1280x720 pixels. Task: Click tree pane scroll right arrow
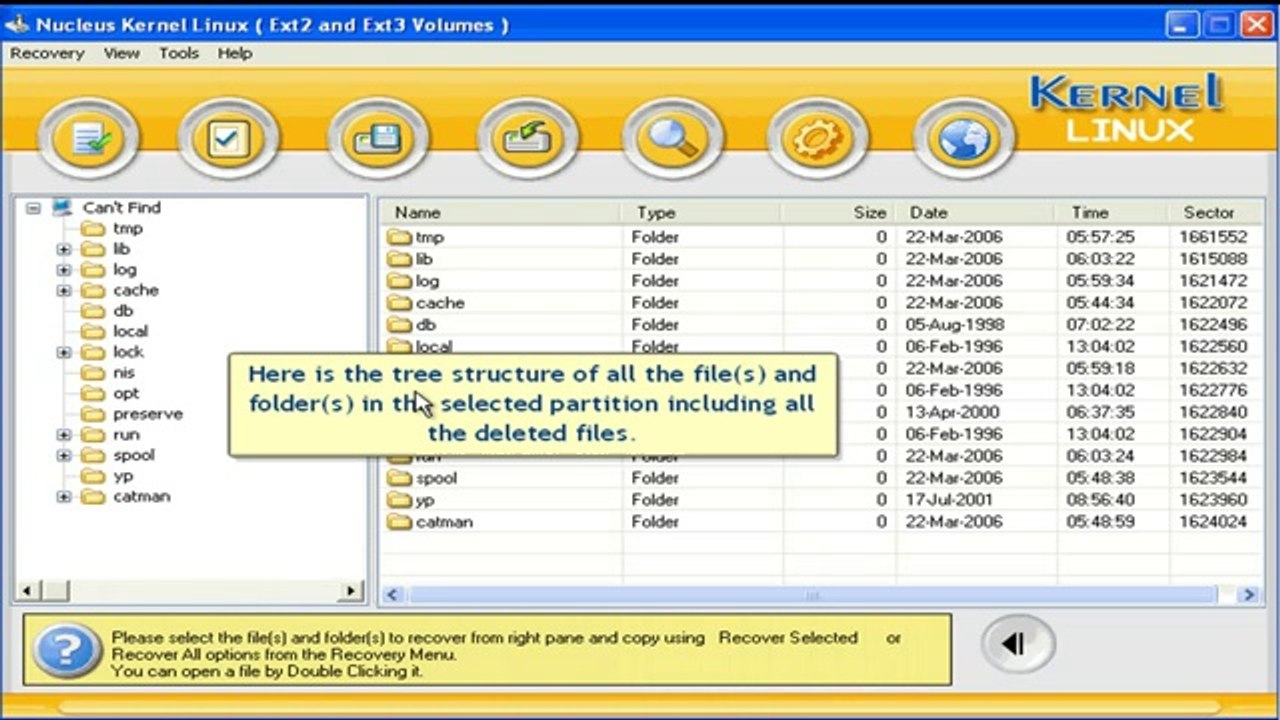point(350,591)
